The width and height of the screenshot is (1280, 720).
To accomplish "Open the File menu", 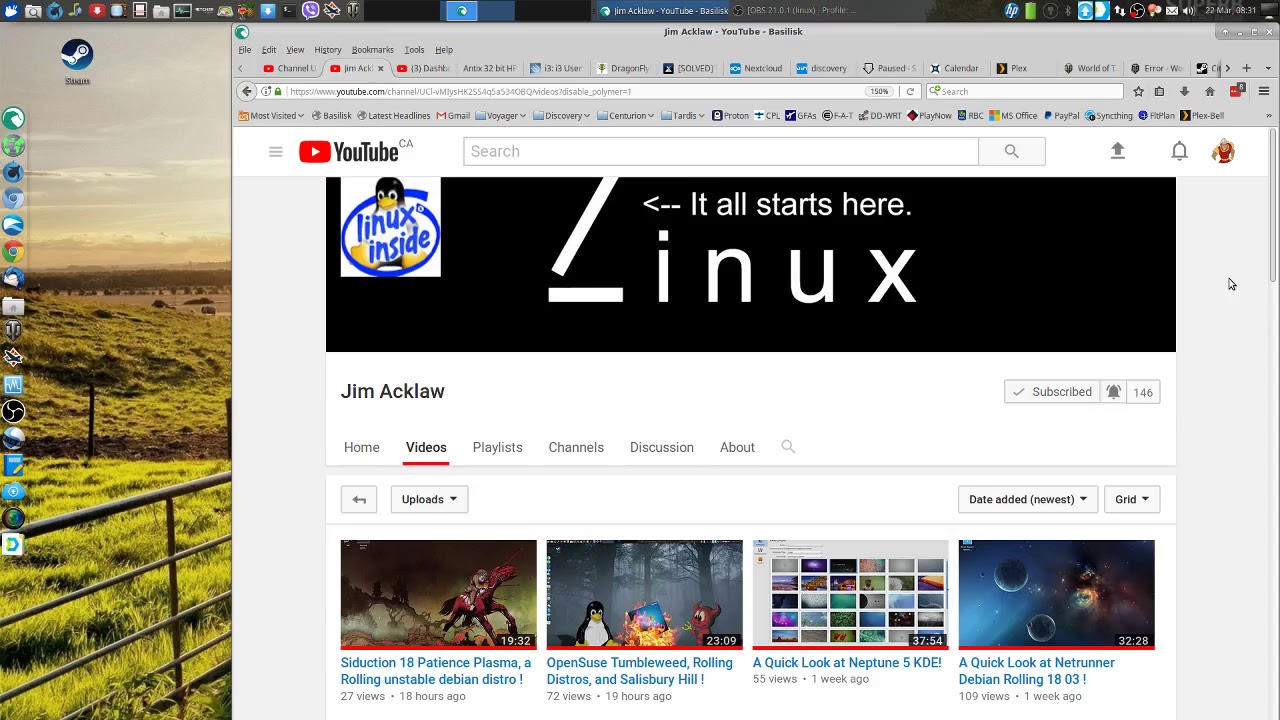I will click(245, 49).
